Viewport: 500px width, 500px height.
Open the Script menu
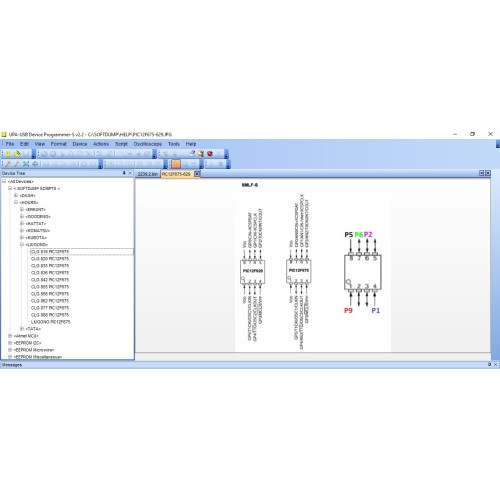[121, 144]
